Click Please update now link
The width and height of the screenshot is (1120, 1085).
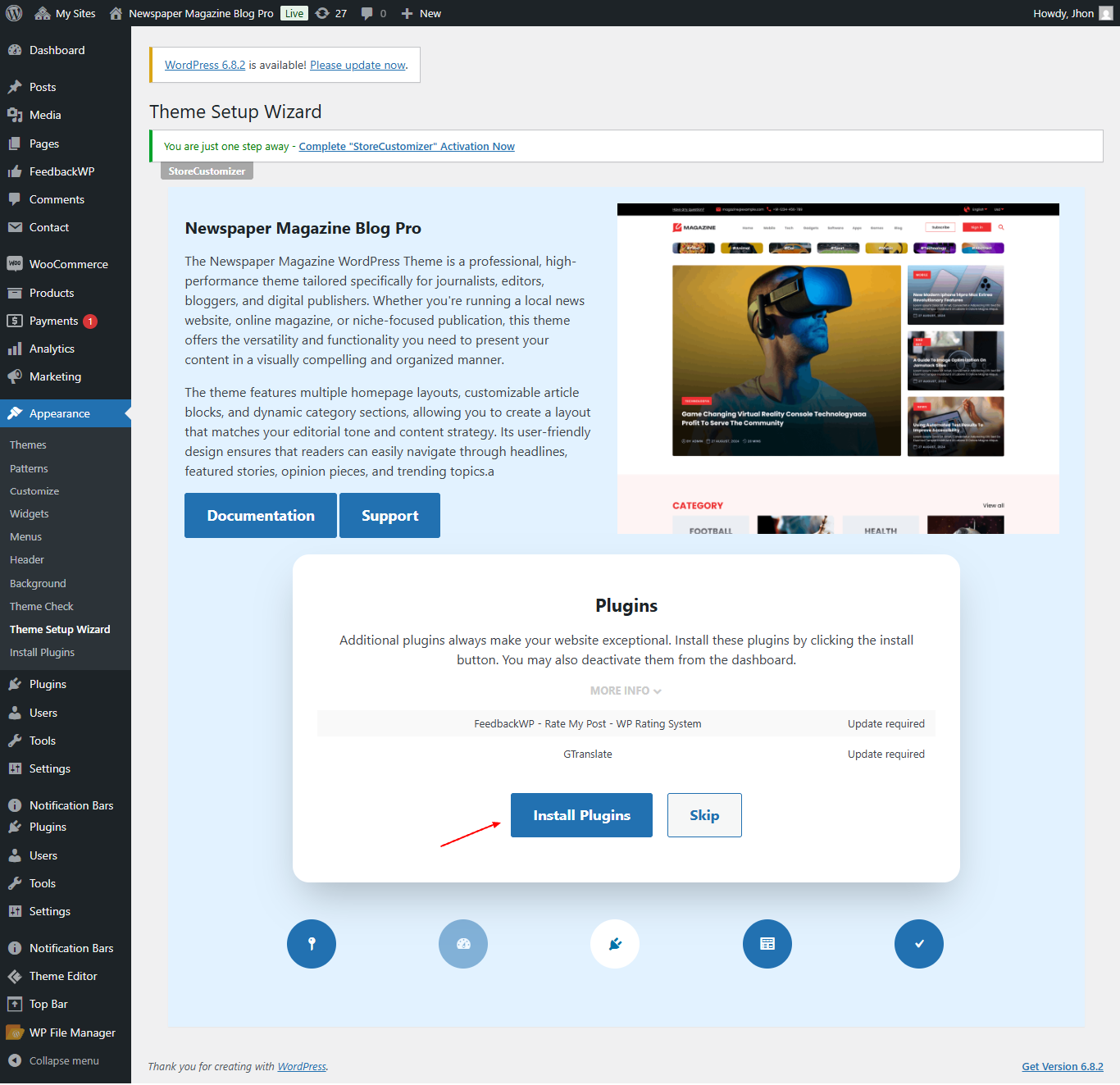click(357, 65)
